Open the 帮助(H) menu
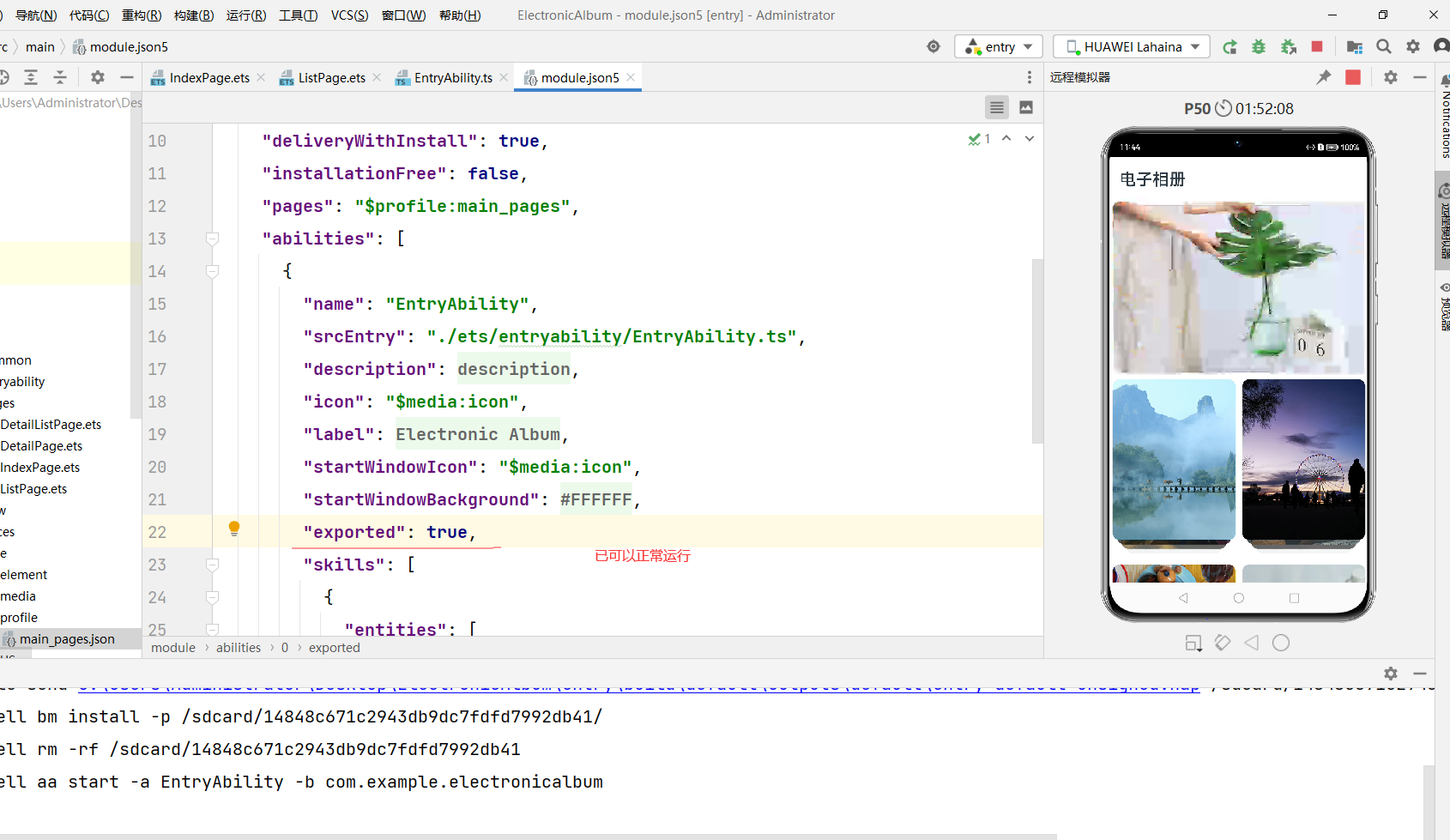 (x=460, y=15)
